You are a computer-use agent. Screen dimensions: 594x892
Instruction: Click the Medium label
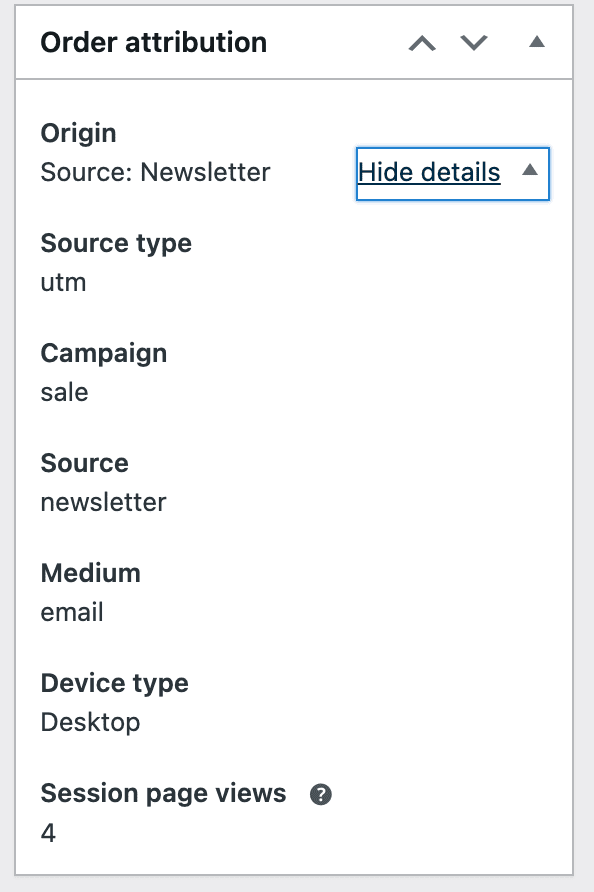(x=90, y=573)
